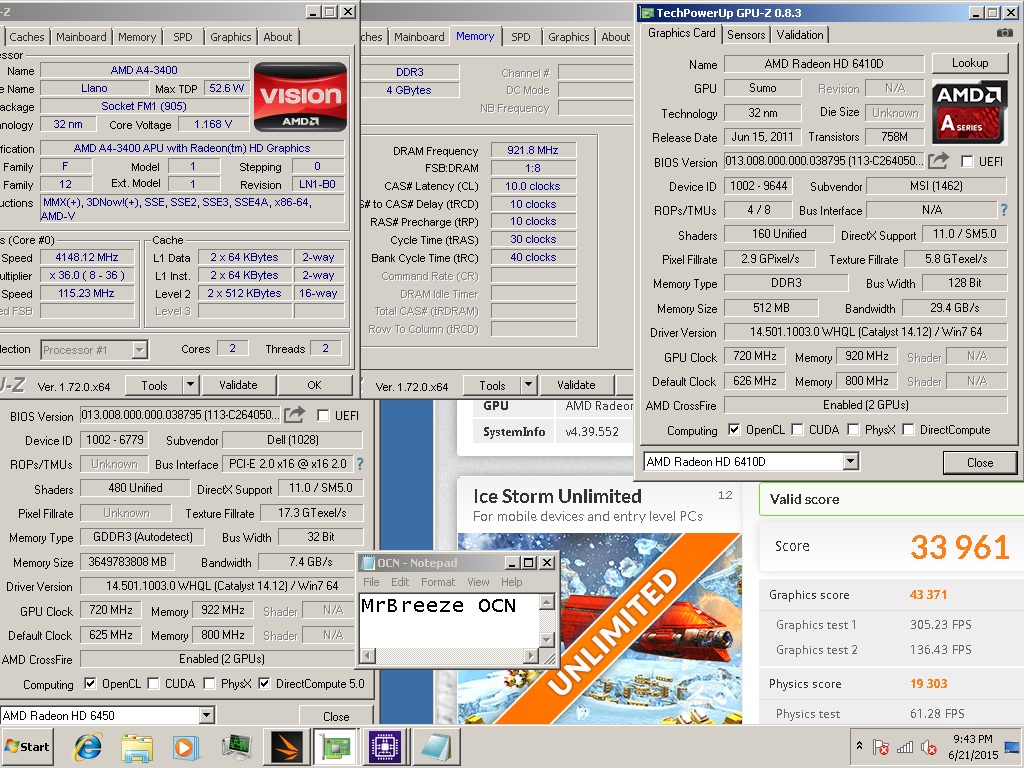1024x768 pixels.
Task: Click the Notepad text area with MrBreeze OCN
Action: coord(450,619)
